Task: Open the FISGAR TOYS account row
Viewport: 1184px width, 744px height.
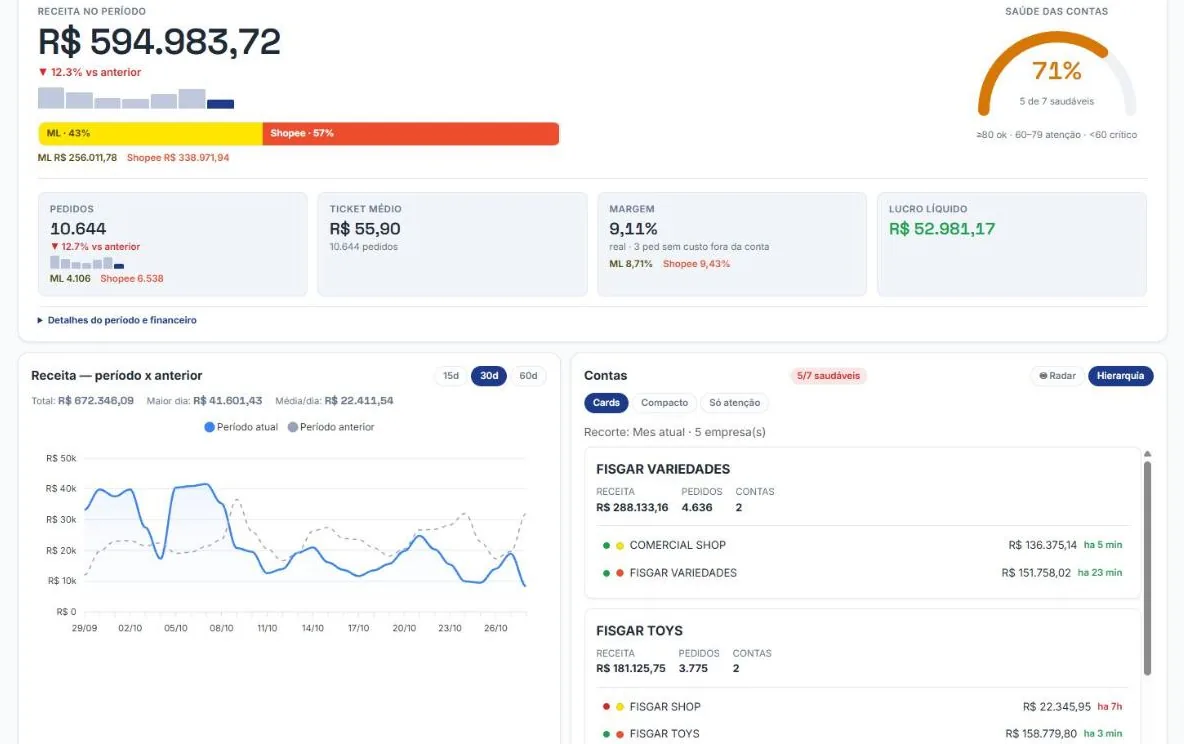Action: pyautogui.click(x=862, y=733)
